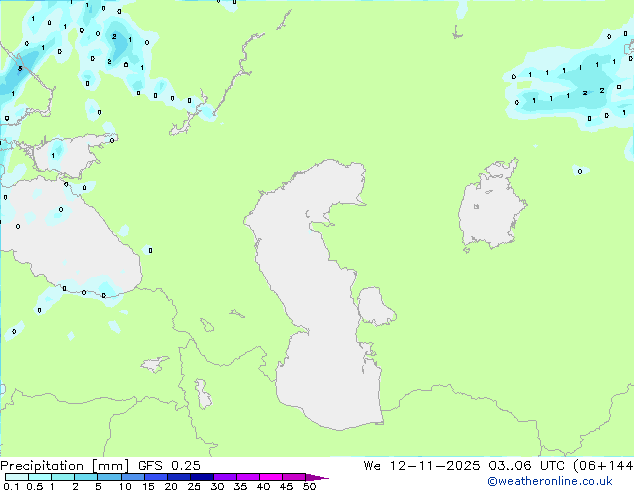634x490 pixels.
Task: Click the Kara-Bogaz-Gol bay beside the Caspian
Action: click(x=375, y=306)
